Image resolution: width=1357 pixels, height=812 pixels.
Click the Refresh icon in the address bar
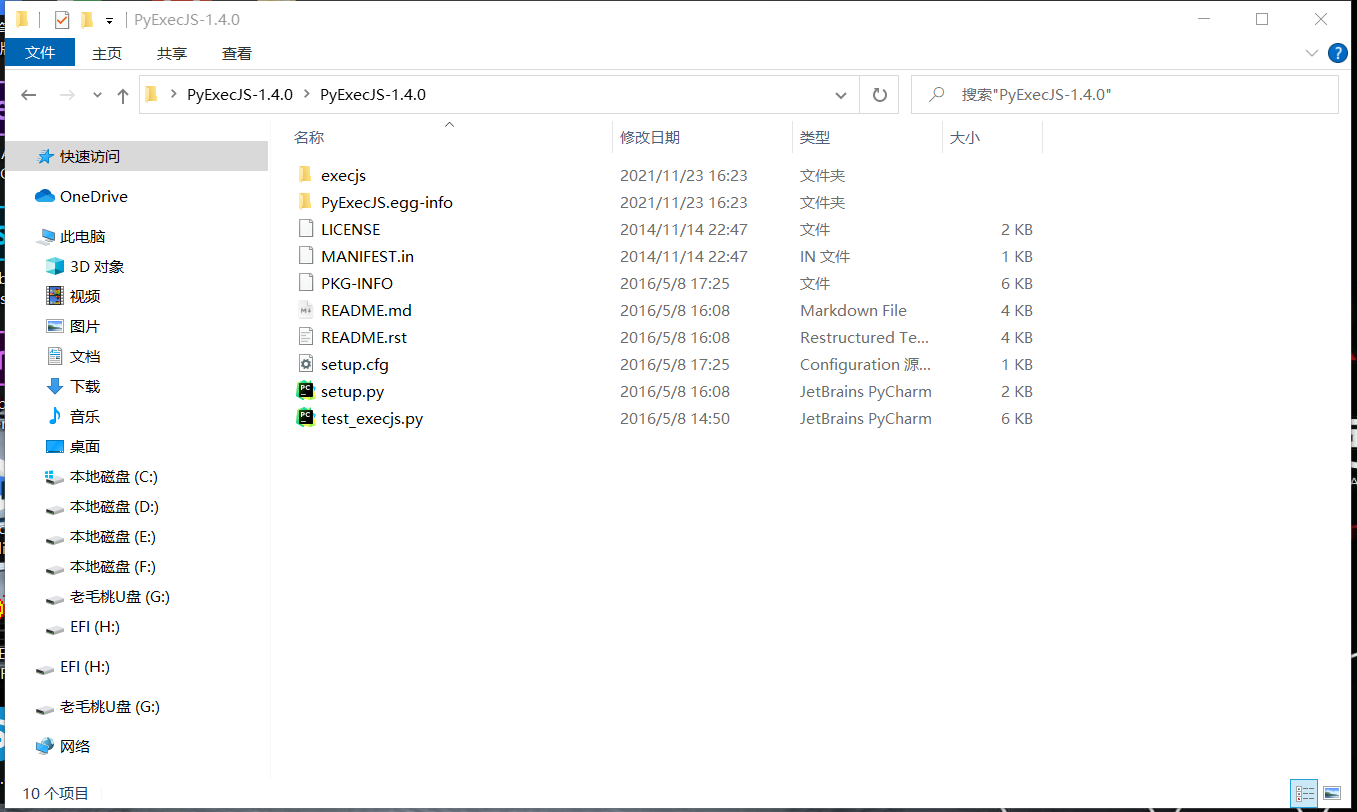point(879,94)
